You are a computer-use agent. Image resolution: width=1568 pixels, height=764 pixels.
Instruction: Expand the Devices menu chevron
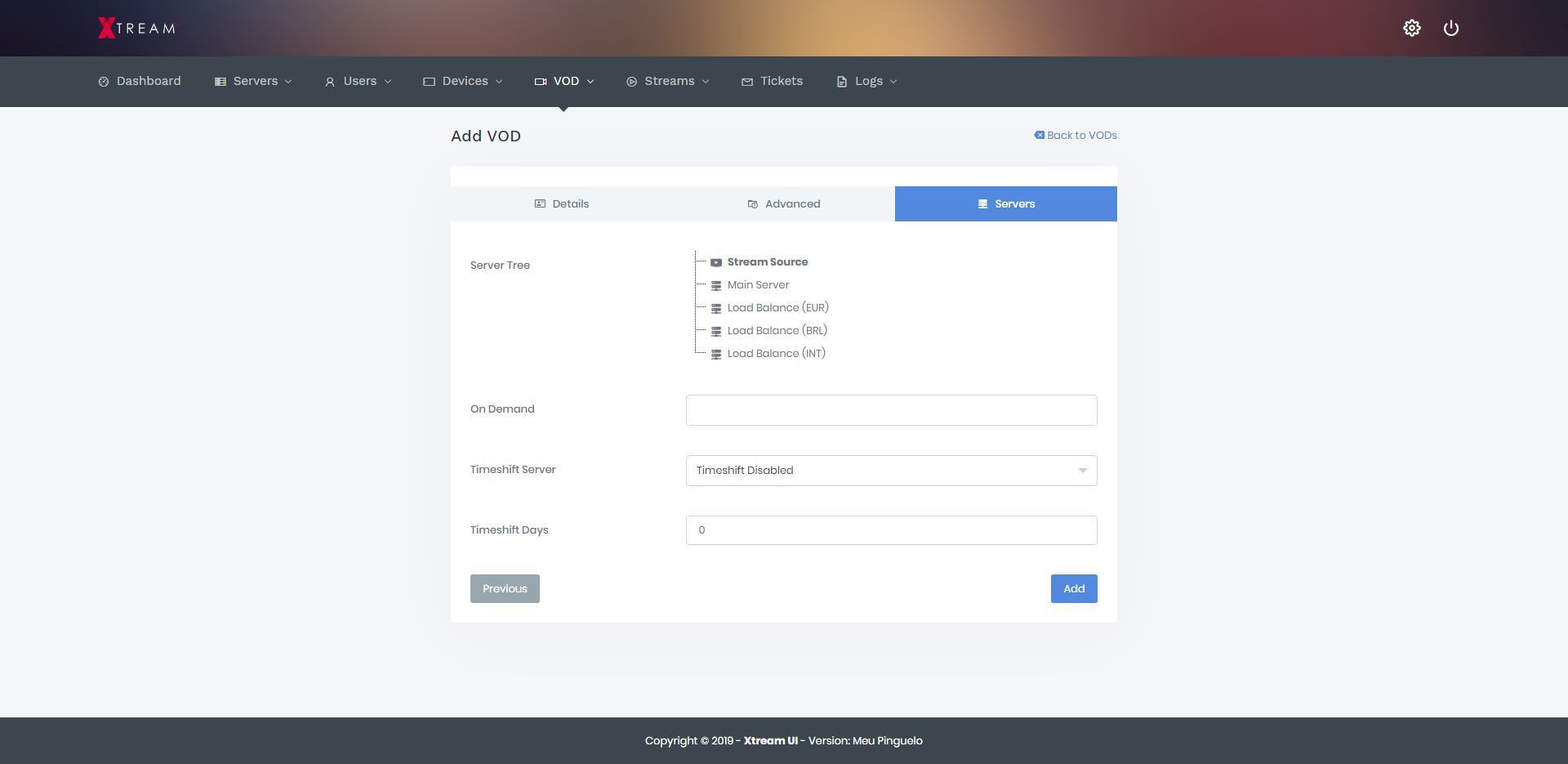click(499, 82)
